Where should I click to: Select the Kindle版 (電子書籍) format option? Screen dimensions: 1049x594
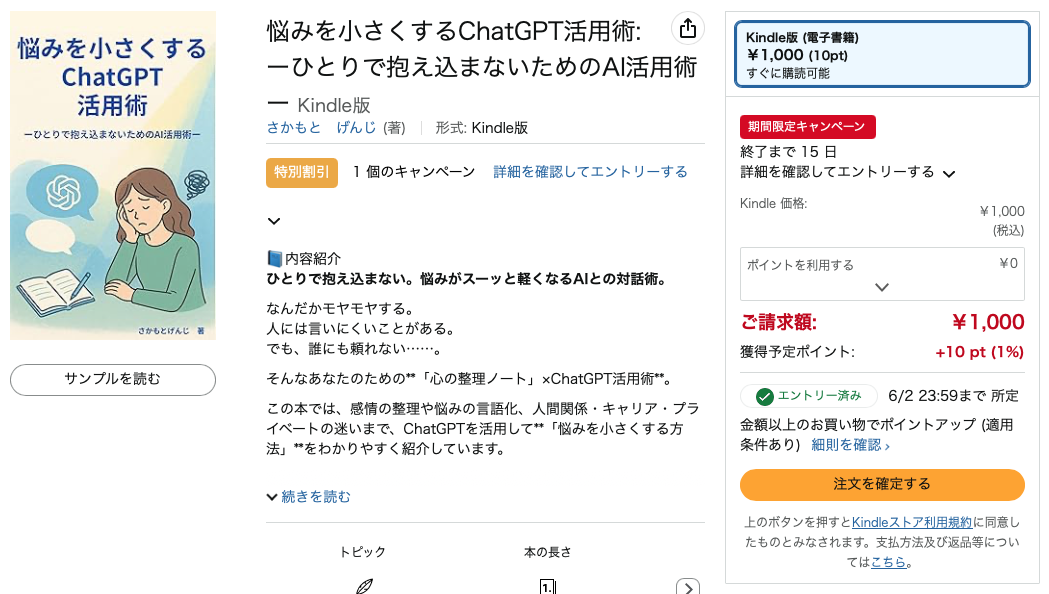click(x=882, y=54)
